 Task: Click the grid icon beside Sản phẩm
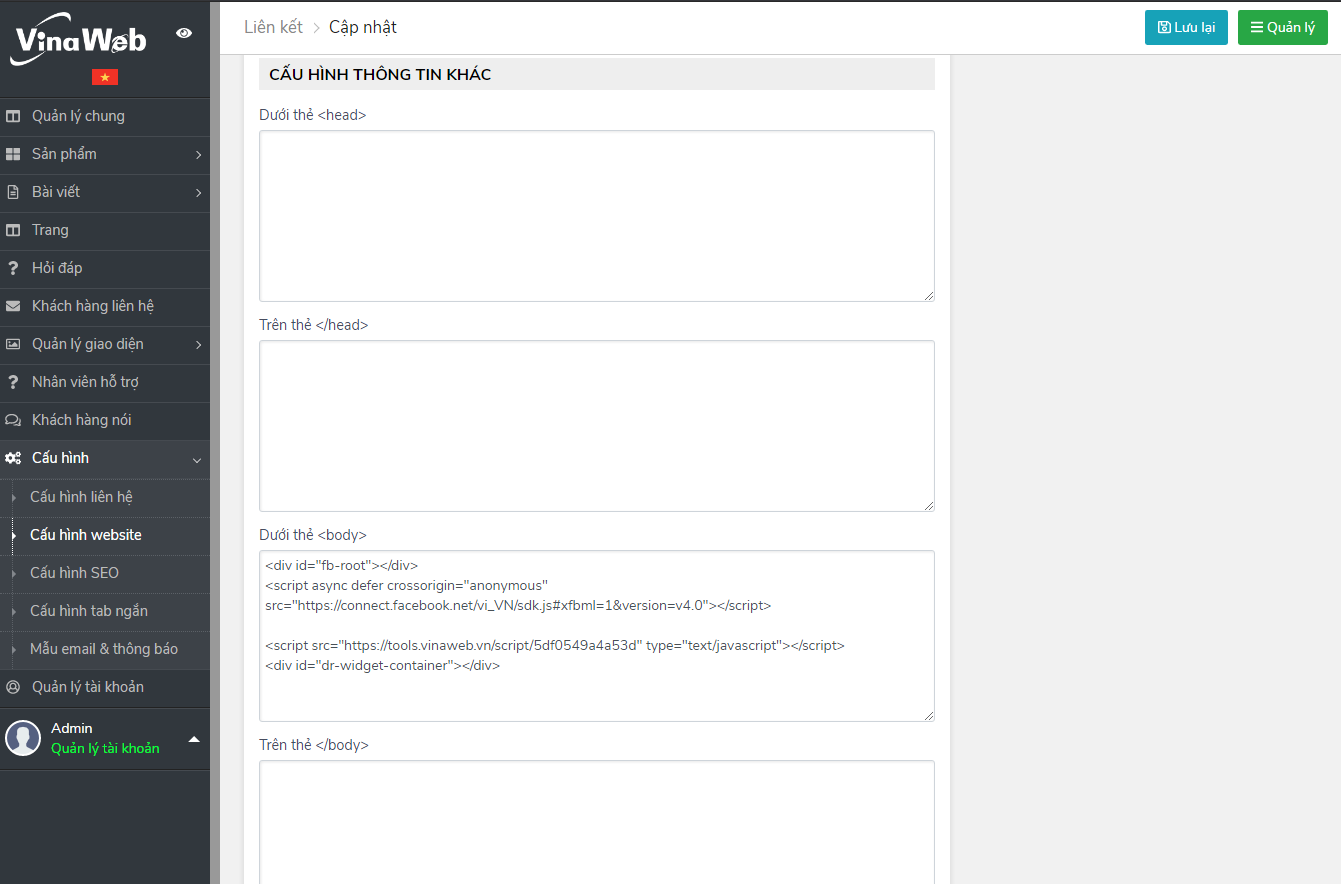pos(13,154)
